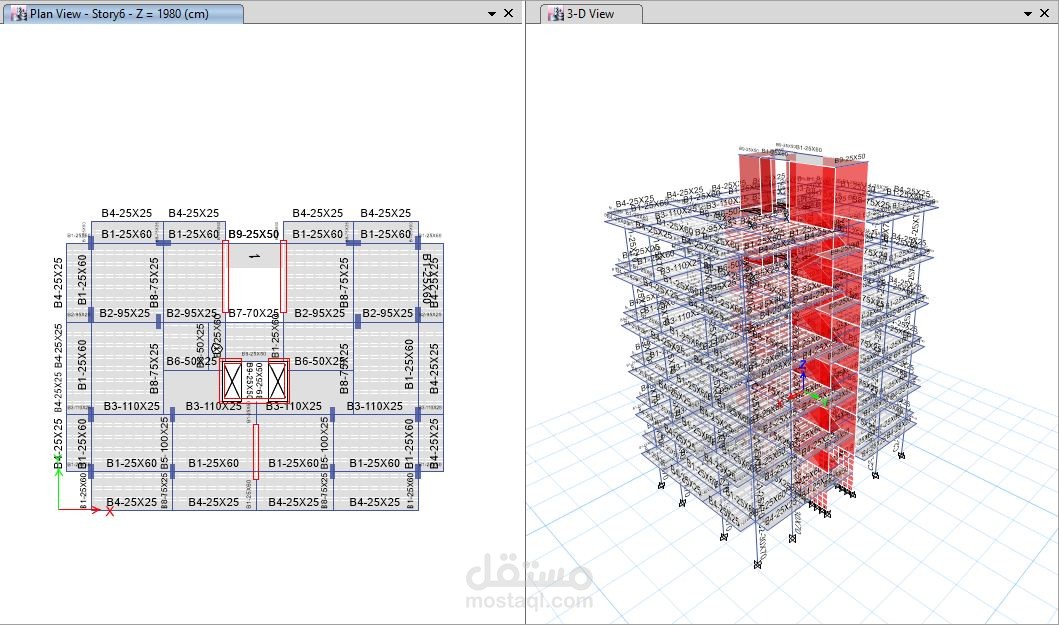Screen dimensions: 1059x625
Task: Select the B9-25X50 beam label in plan
Action: [253, 234]
